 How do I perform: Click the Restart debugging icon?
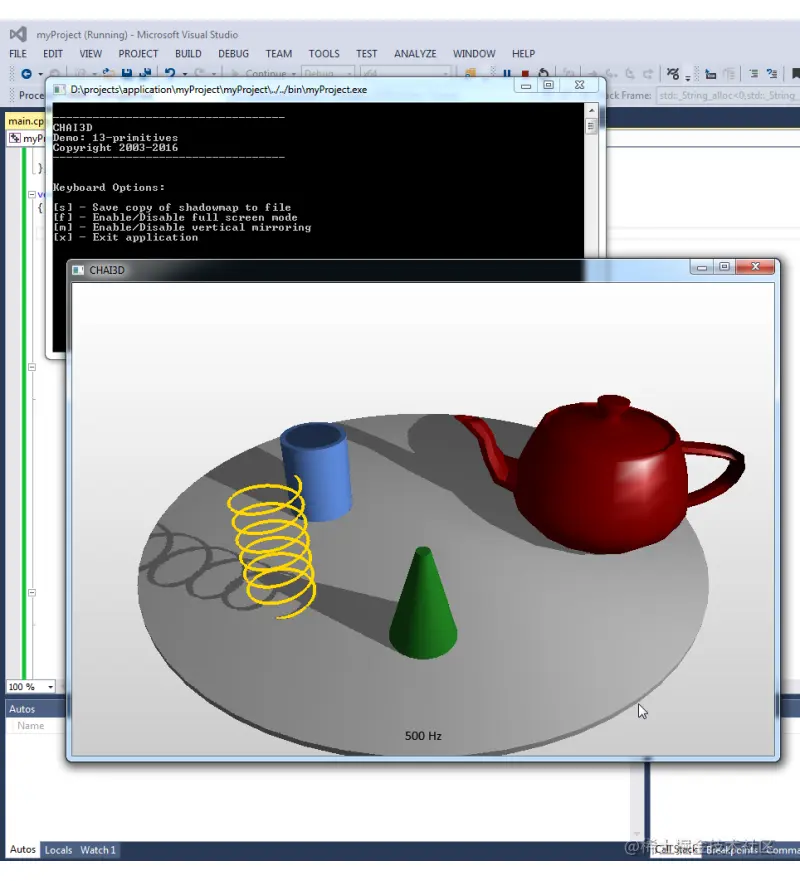543,74
